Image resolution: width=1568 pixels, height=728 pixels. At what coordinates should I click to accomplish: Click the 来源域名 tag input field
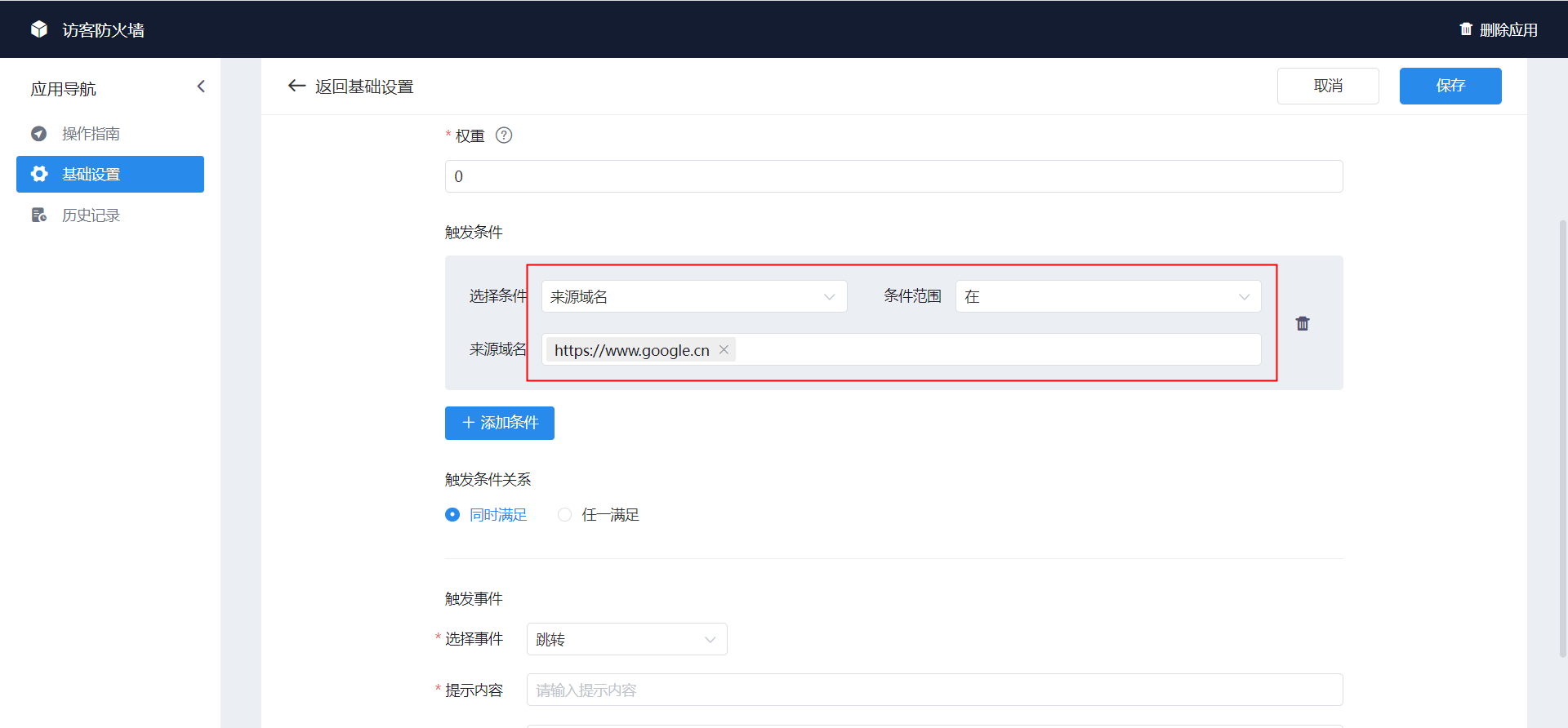[902, 349]
